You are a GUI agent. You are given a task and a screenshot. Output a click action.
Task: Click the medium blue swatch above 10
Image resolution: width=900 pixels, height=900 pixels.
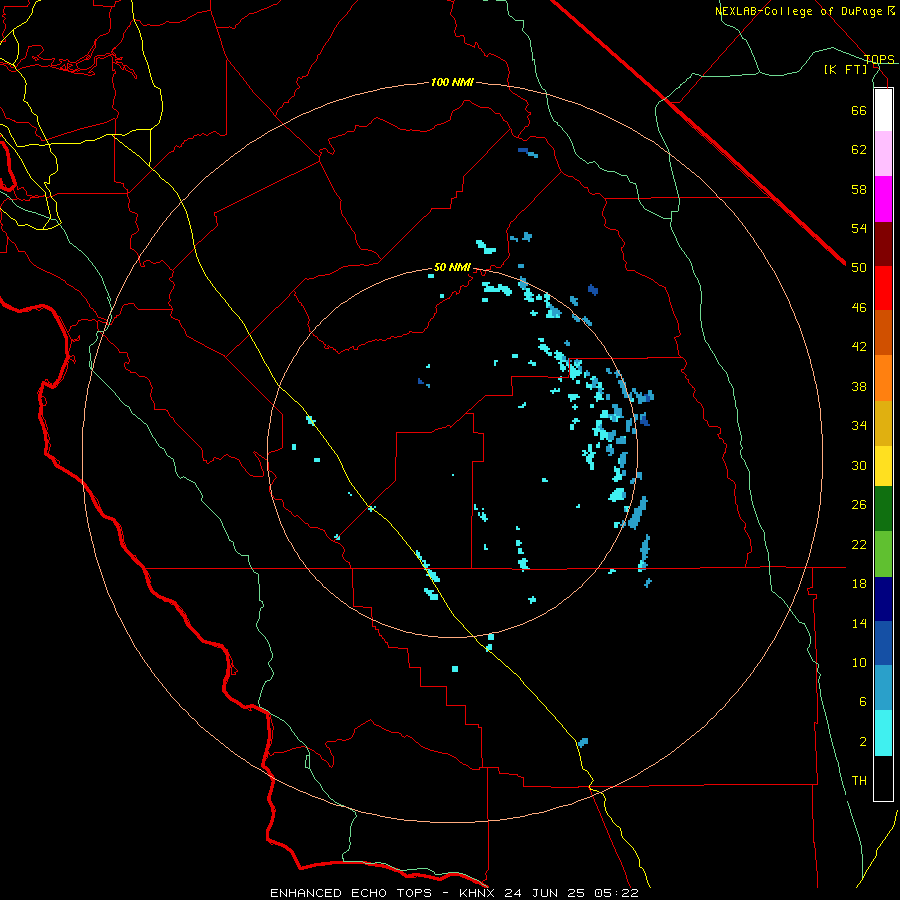point(883,643)
